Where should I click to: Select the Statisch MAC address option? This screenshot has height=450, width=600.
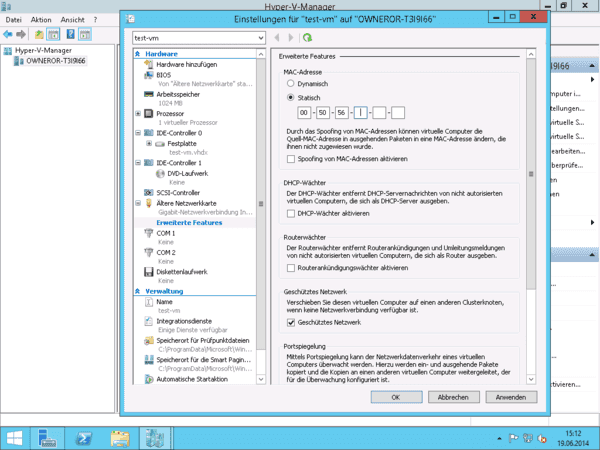(290, 97)
